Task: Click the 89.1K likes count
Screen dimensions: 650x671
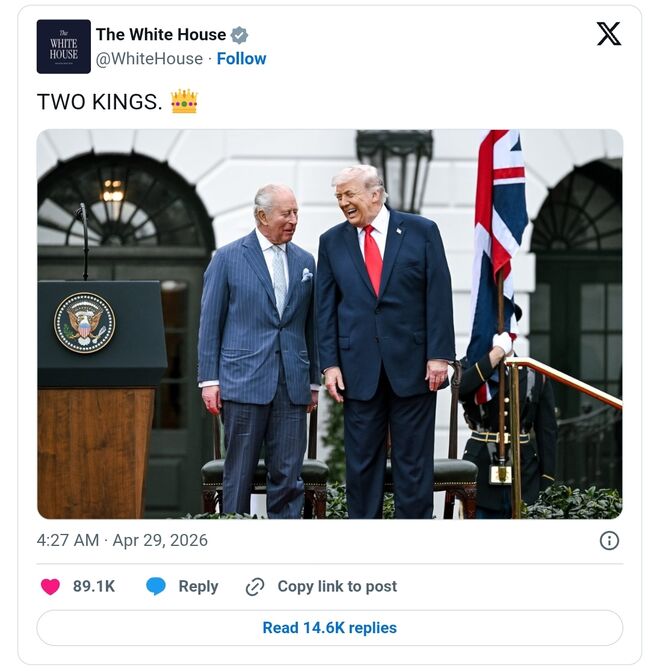Action: pos(94,586)
